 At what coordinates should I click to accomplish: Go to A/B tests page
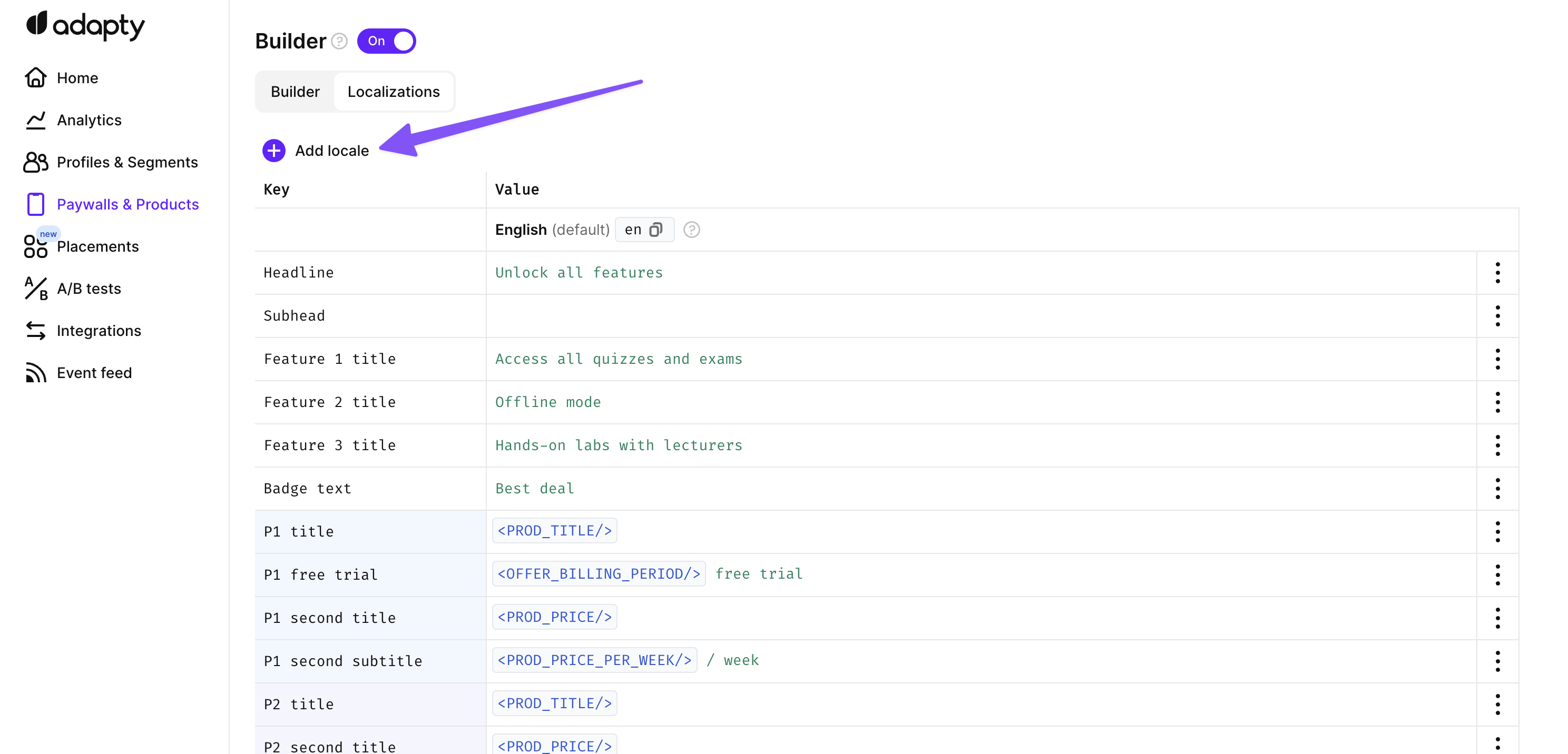tap(89, 288)
